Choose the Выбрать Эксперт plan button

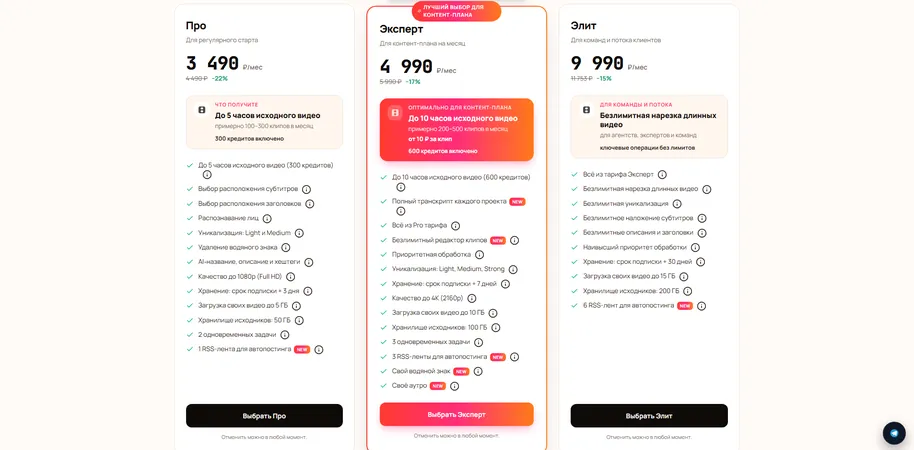point(456,414)
